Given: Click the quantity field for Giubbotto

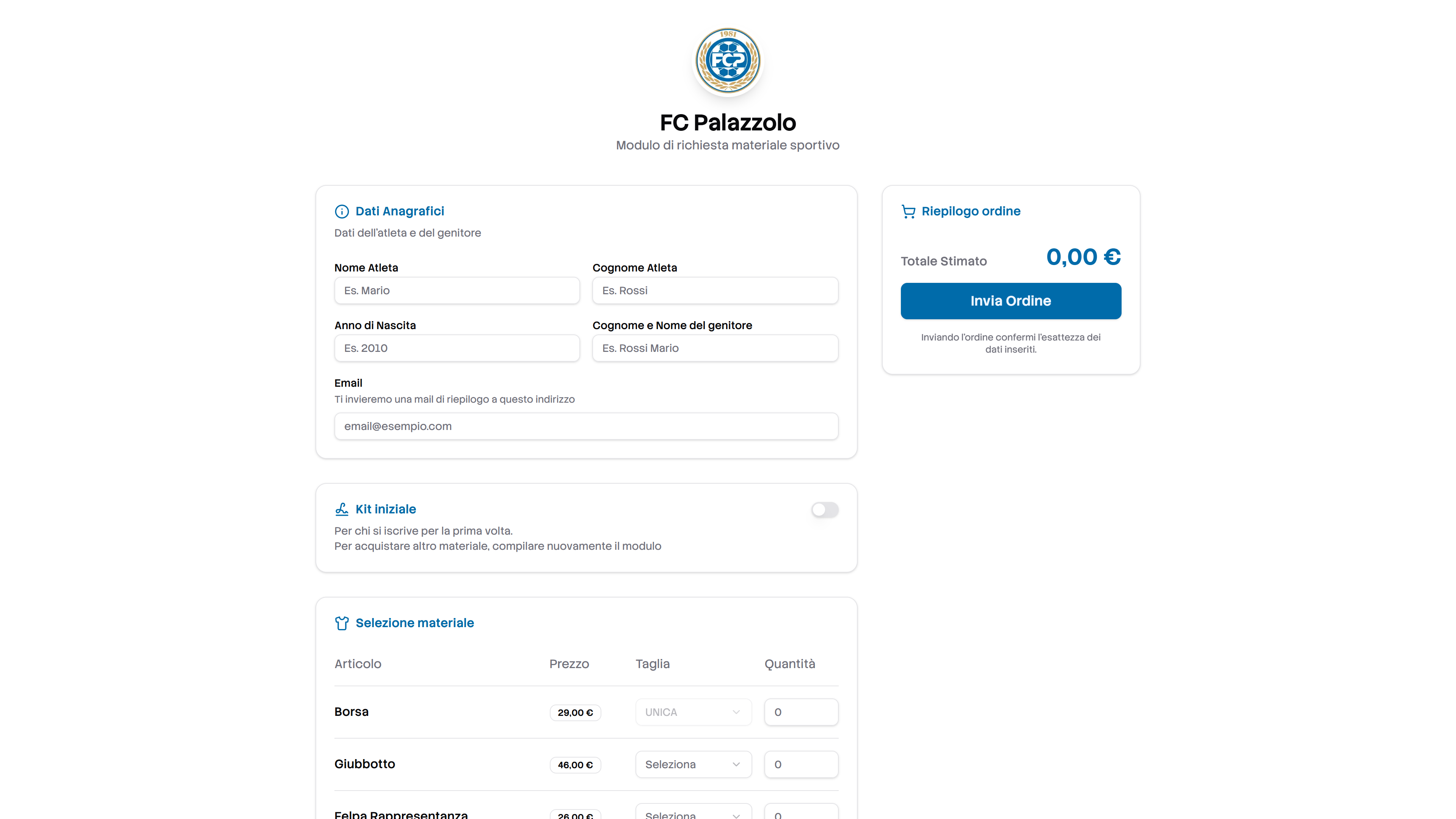Looking at the screenshot, I should [801, 764].
